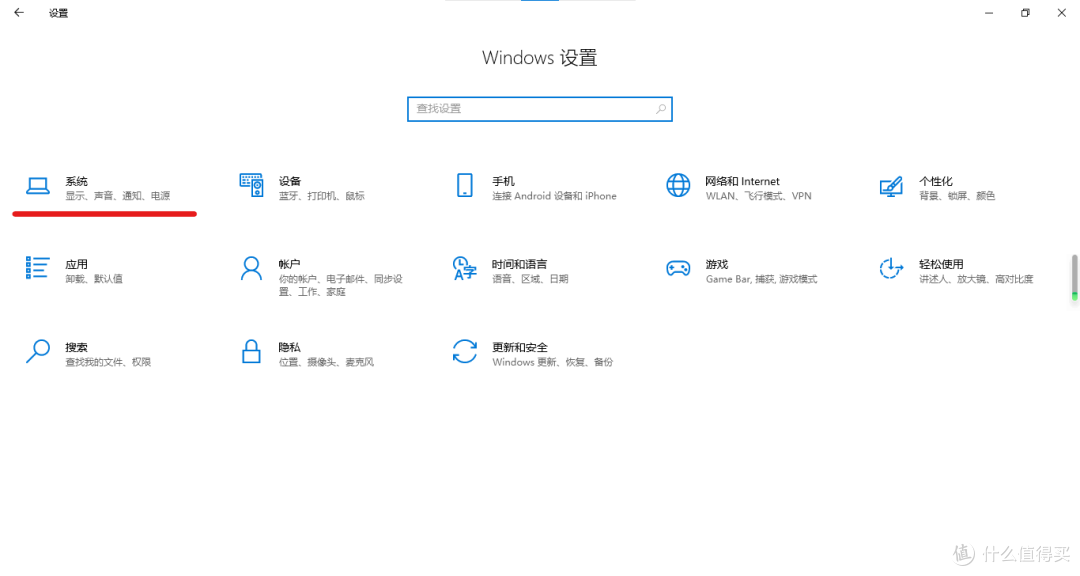This screenshot has height=576, width=1080.
Task: Select the 轻松使用 category title
Action: (x=942, y=265)
